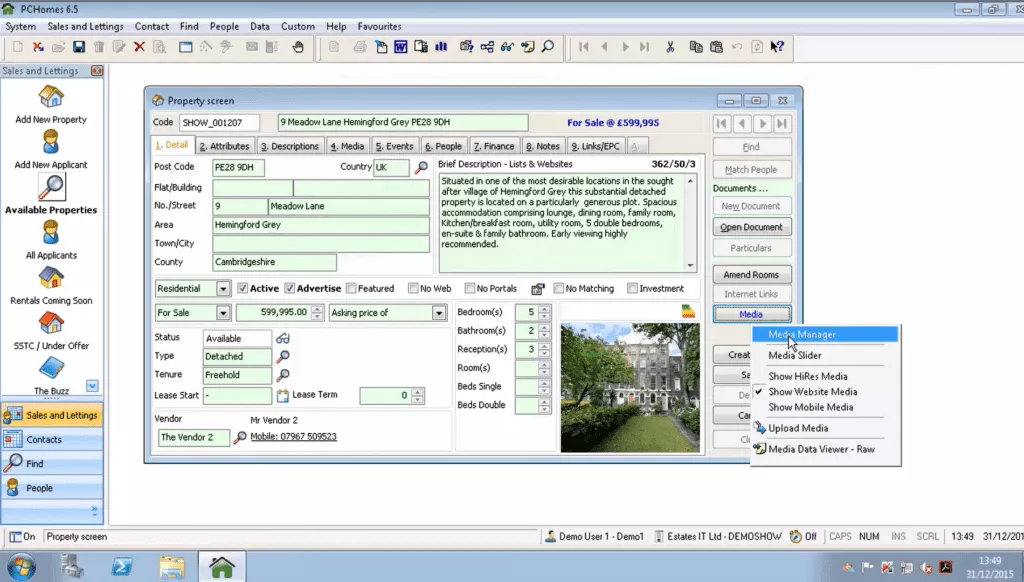Click the Reception(s) spinner arrows

coord(544,349)
